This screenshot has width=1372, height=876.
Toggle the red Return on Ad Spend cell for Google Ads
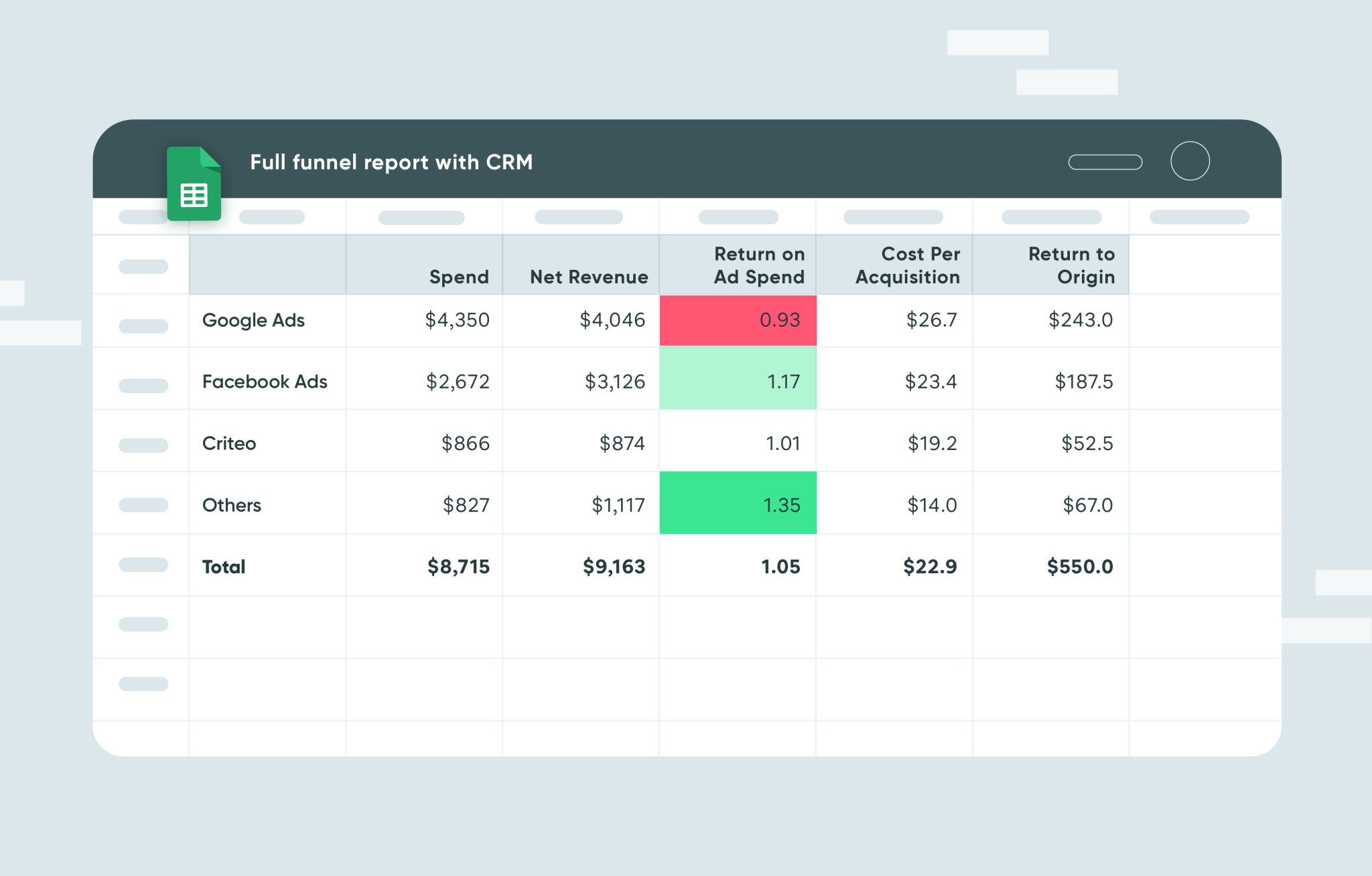(x=738, y=320)
